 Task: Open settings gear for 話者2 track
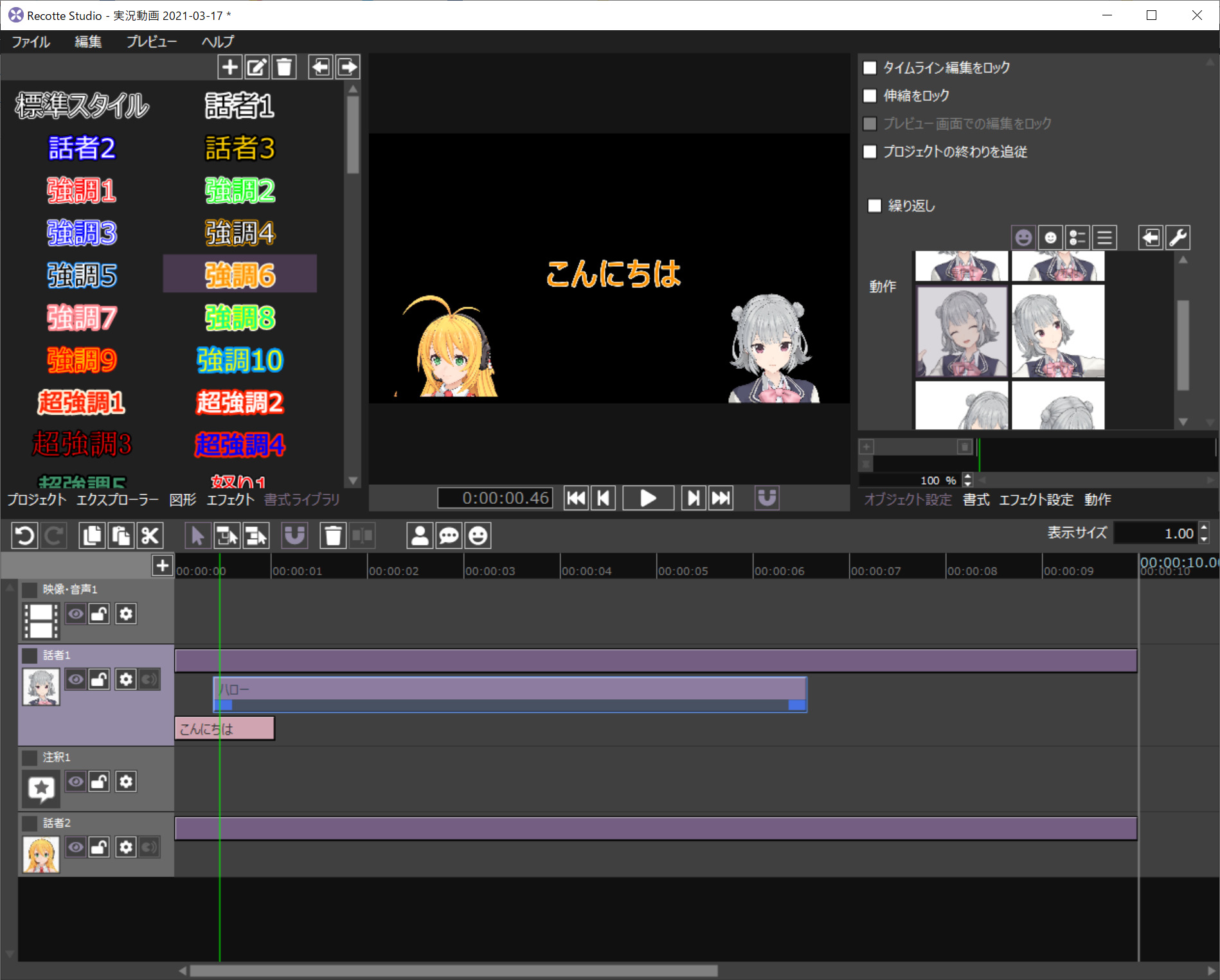126,847
